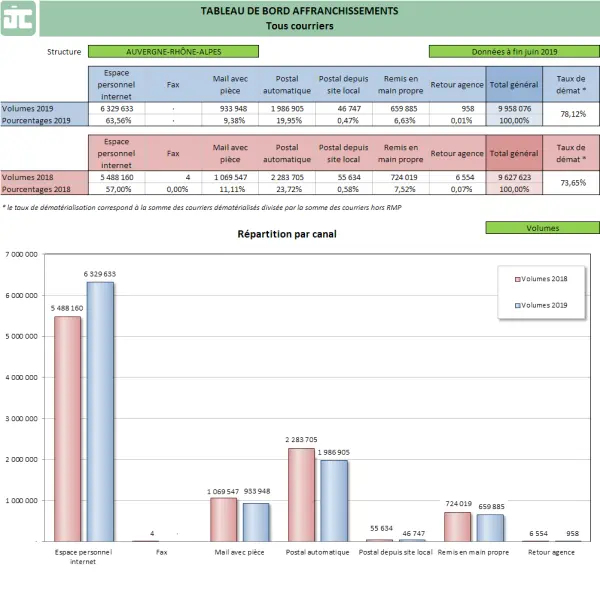Select the 2018 Postal automatique cell 2 283 705
The image size is (600, 600).
coord(287,178)
